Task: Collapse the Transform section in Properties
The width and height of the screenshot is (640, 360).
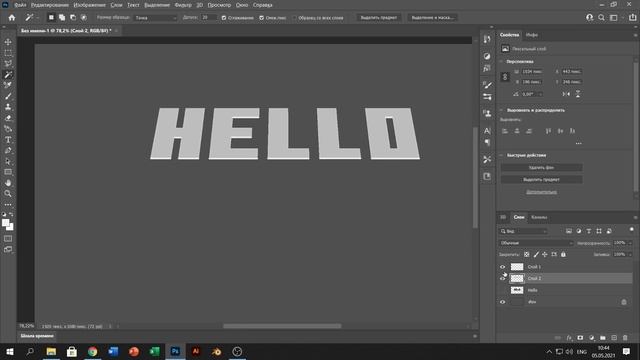Action: click(501, 61)
